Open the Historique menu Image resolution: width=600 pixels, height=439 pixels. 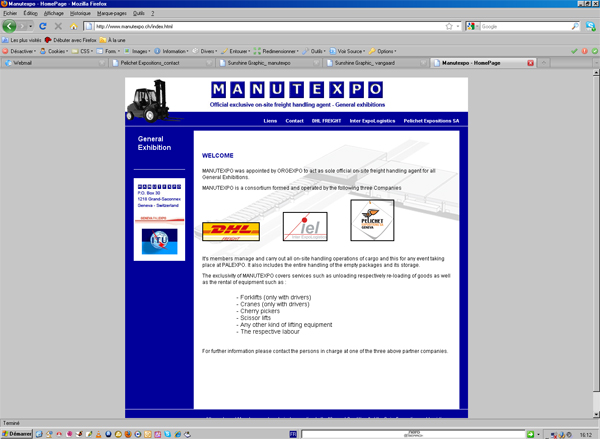(80, 13)
